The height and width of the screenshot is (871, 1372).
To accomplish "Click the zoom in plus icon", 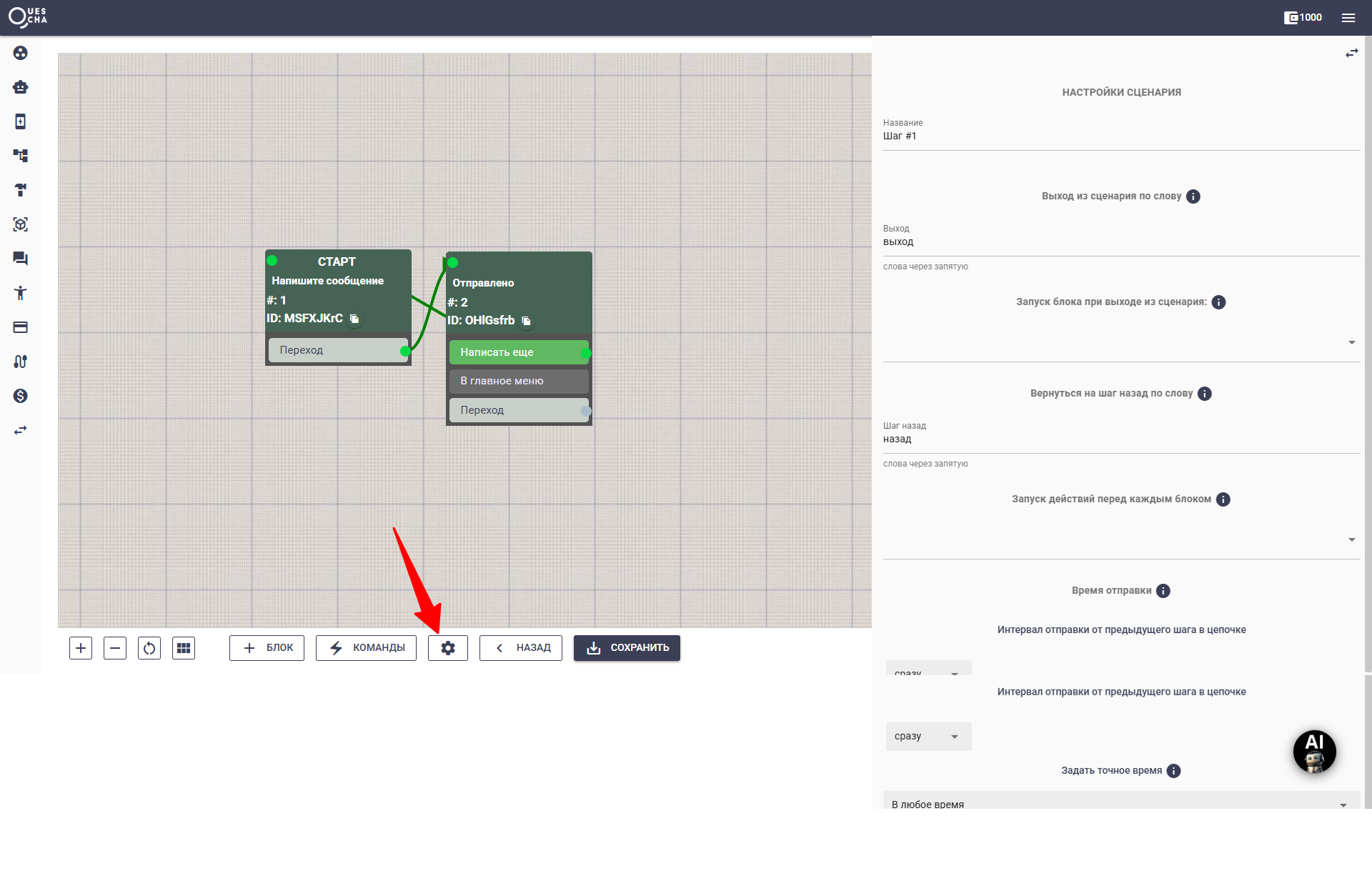I will (x=81, y=648).
